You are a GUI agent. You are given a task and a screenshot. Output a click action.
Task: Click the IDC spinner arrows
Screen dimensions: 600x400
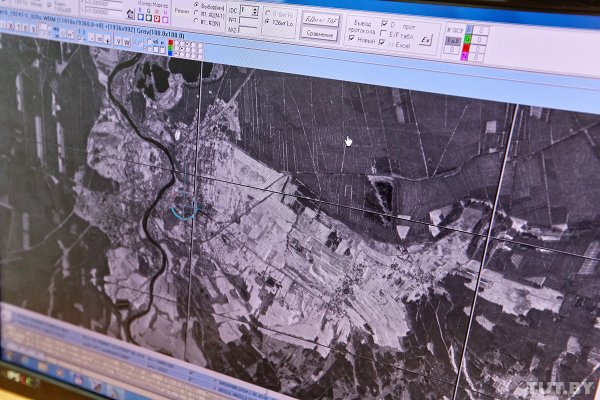coord(254,11)
